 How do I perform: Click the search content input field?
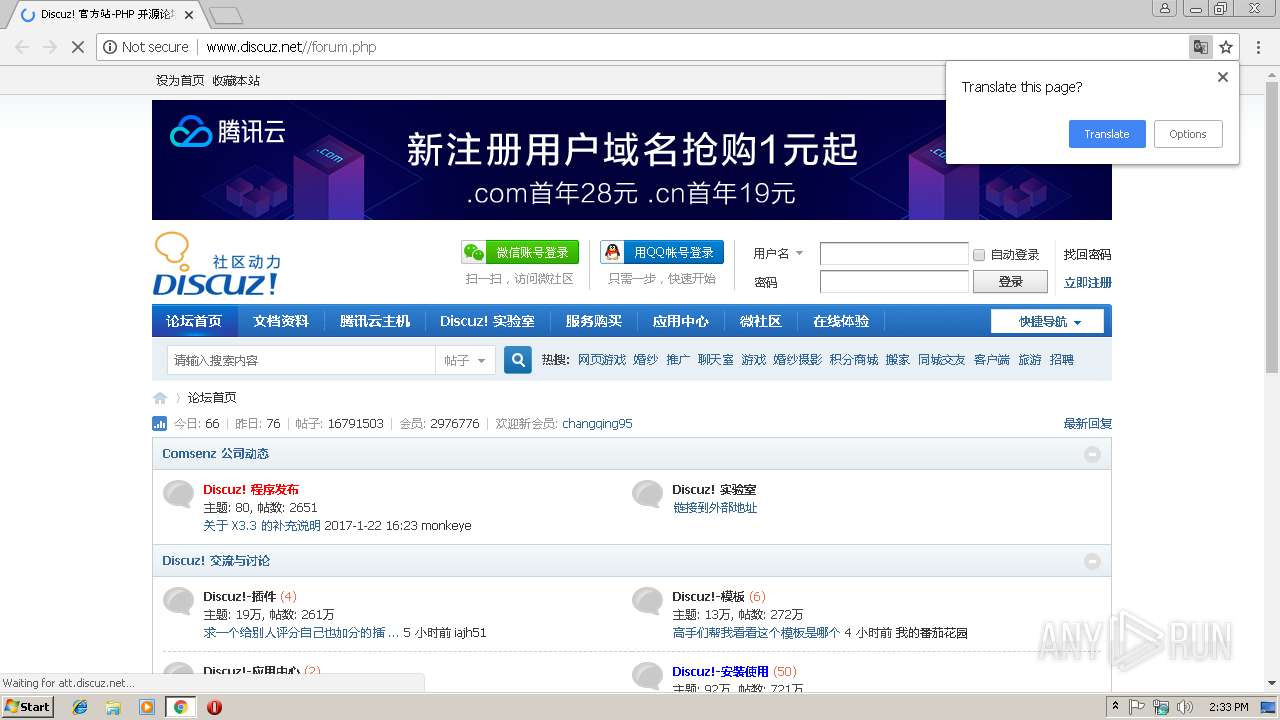pos(300,360)
